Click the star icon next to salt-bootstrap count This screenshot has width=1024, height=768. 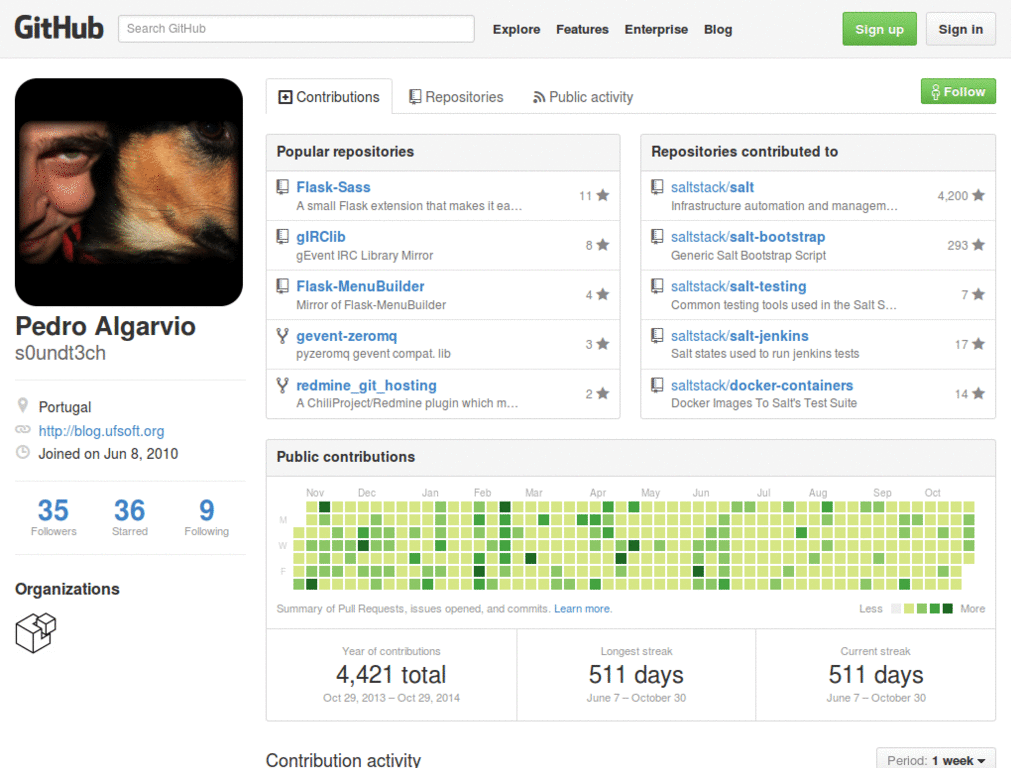pos(978,245)
